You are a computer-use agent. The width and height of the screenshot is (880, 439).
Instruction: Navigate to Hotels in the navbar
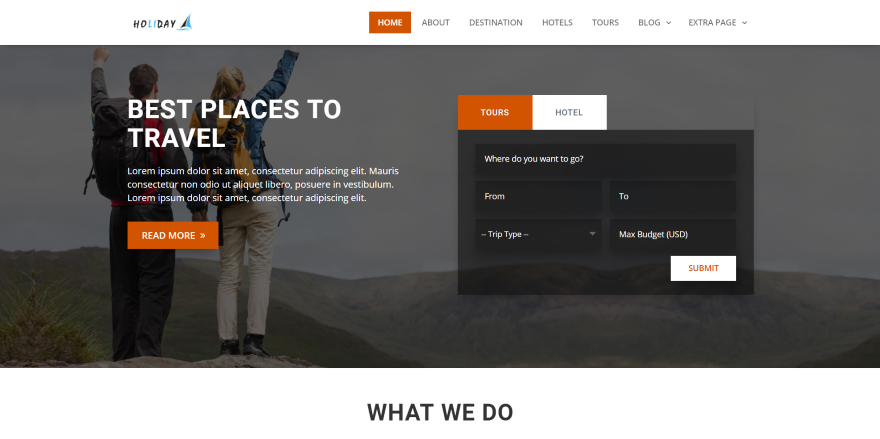coord(557,22)
